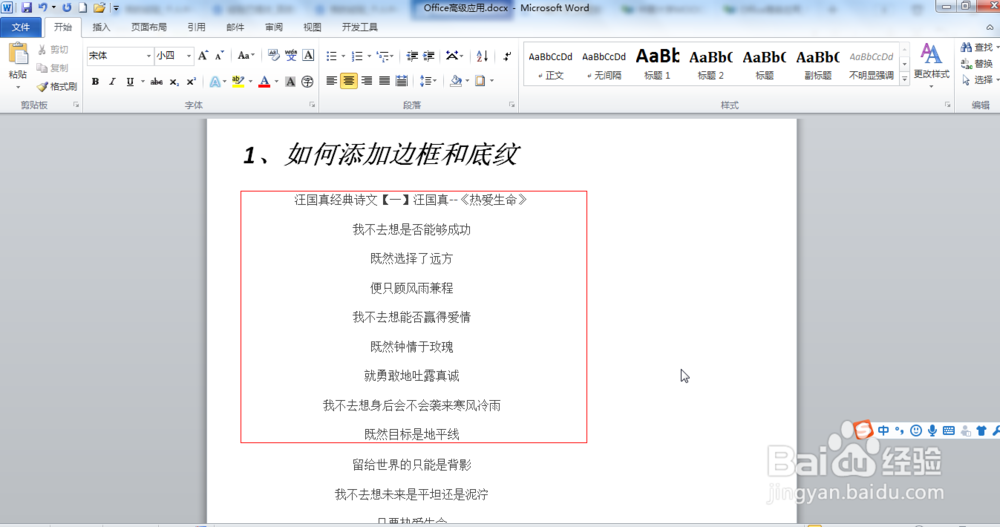Image resolution: width=1000 pixels, height=527 pixels.
Task: Open the Change Case (Aa) dropdown
Action: click(246, 56)
